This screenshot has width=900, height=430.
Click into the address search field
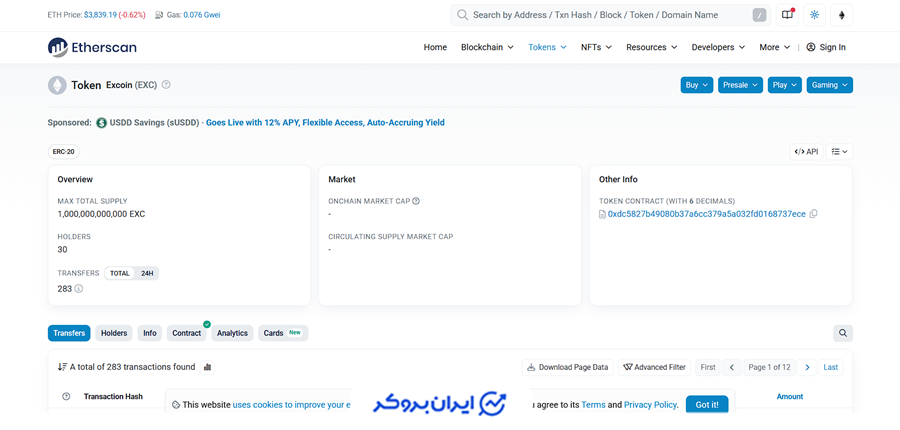pos(600,15)
